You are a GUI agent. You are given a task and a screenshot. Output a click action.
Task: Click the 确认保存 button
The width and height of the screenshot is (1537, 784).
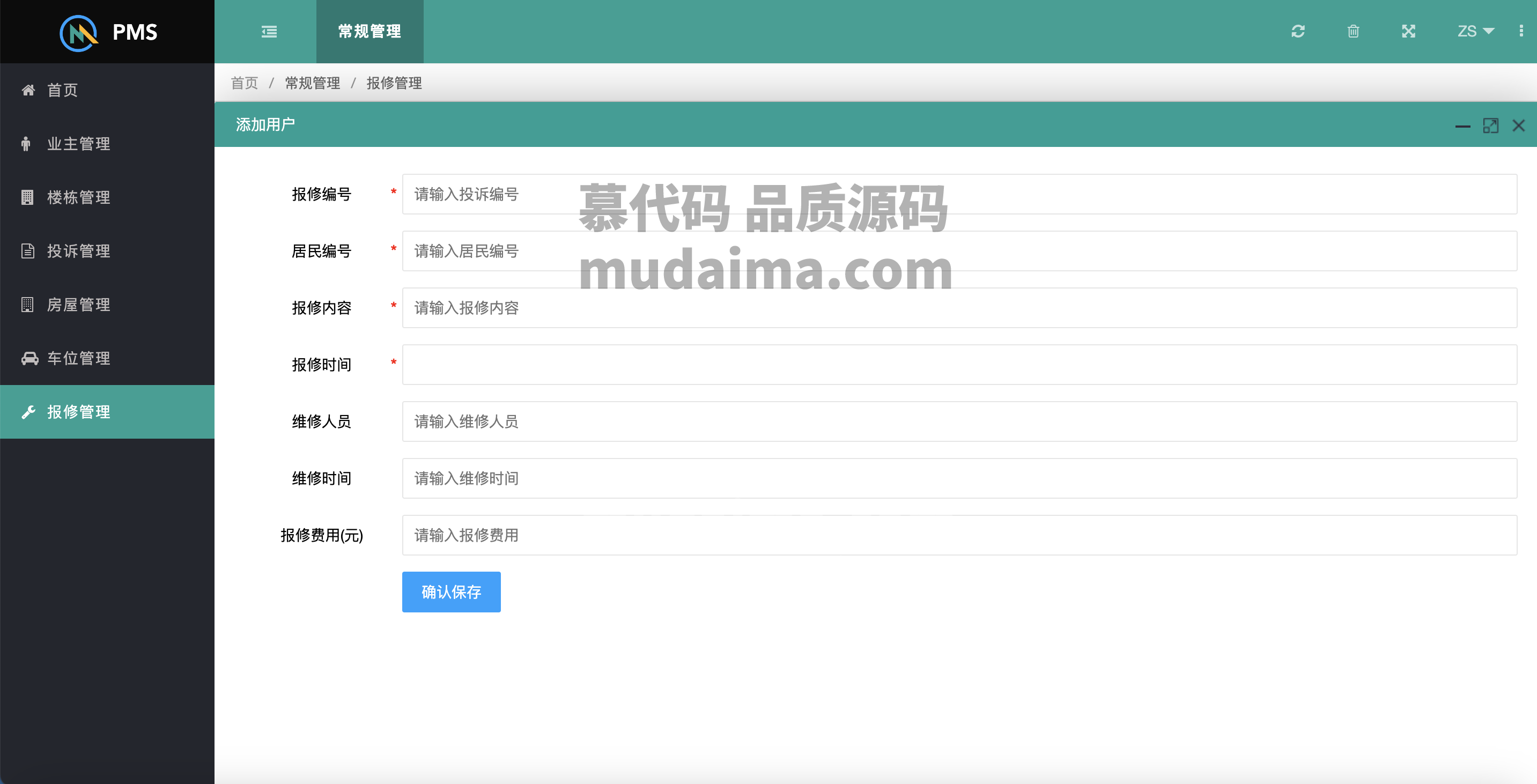click(x=451, y=592)
